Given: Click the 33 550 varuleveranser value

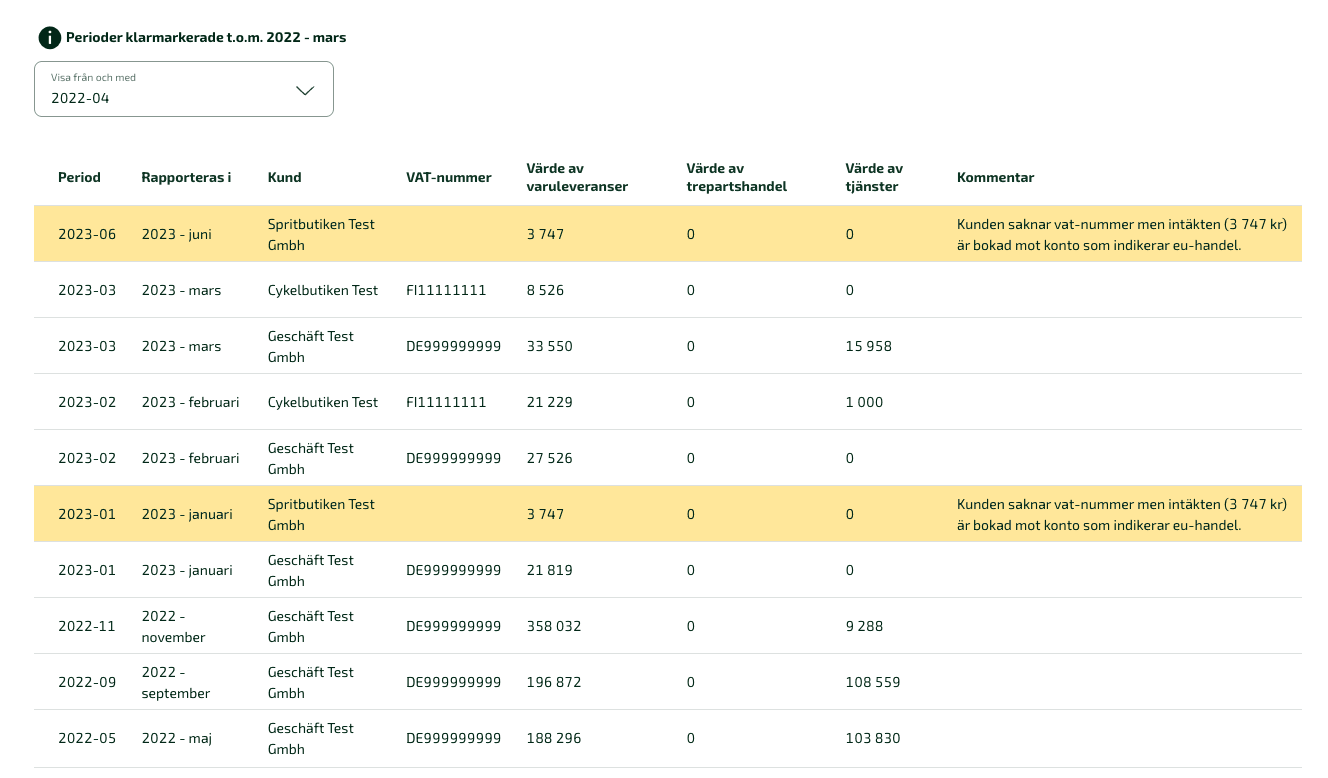Looking at the screenshot, I should point(549,346).
